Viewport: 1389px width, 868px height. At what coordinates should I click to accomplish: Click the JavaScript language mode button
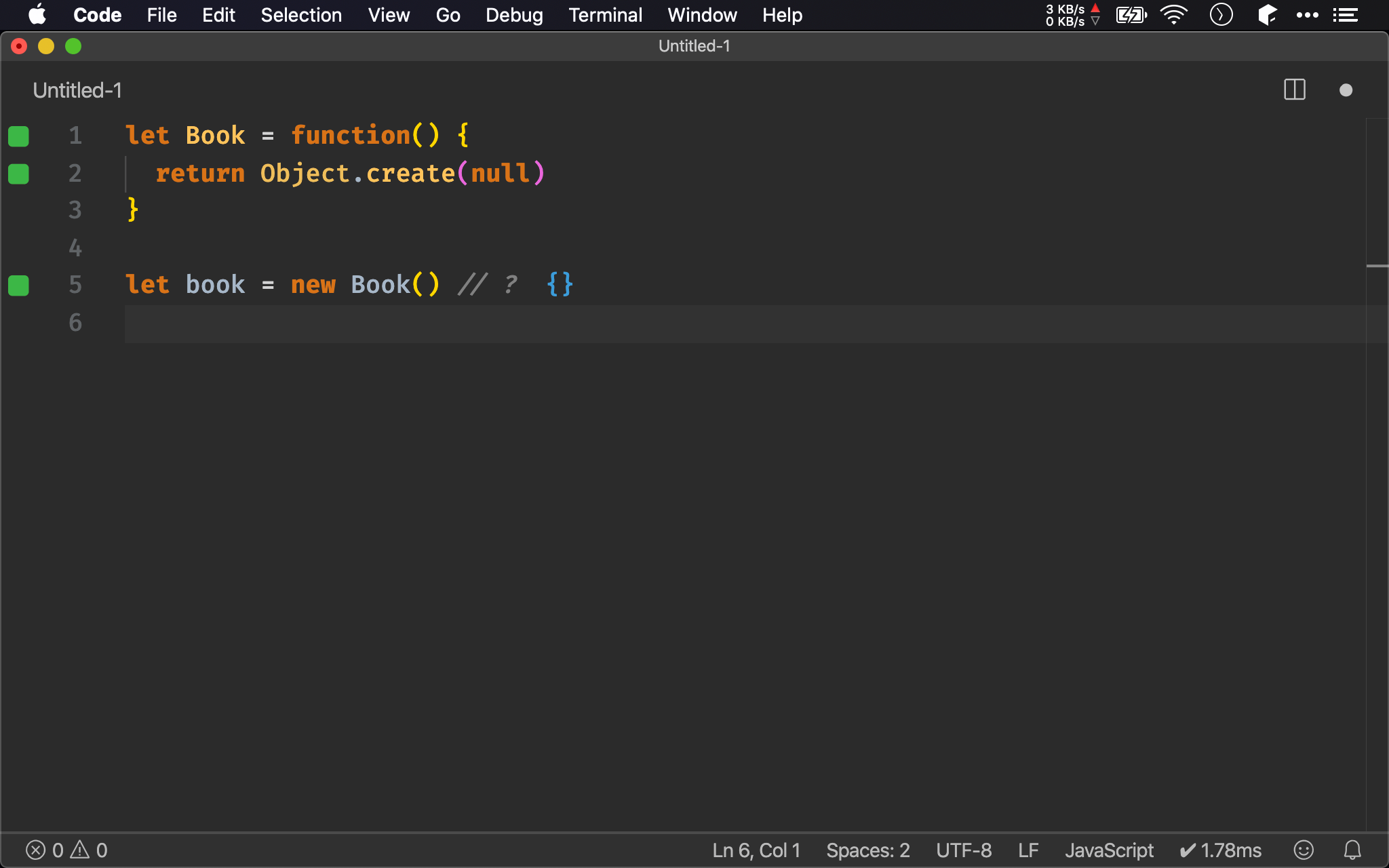1108,850
